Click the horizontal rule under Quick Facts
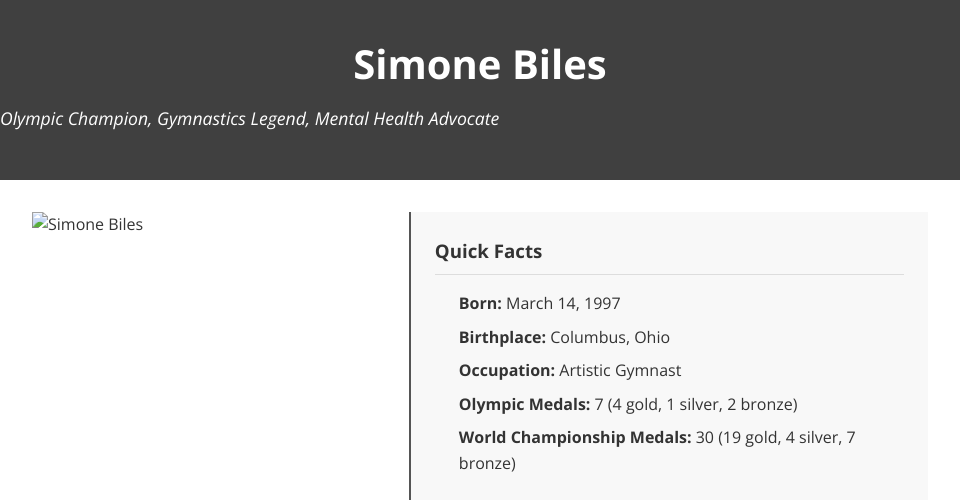The image size is (960, 500). [x=669, y=274]
